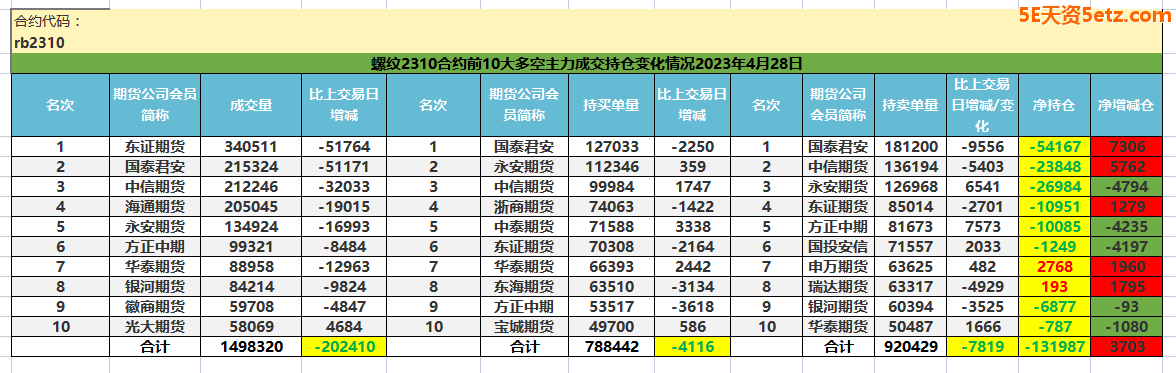This screenshot has width=1176, height=373.
Task: Select the 持卖单量 column header
Action: (910, 105)
